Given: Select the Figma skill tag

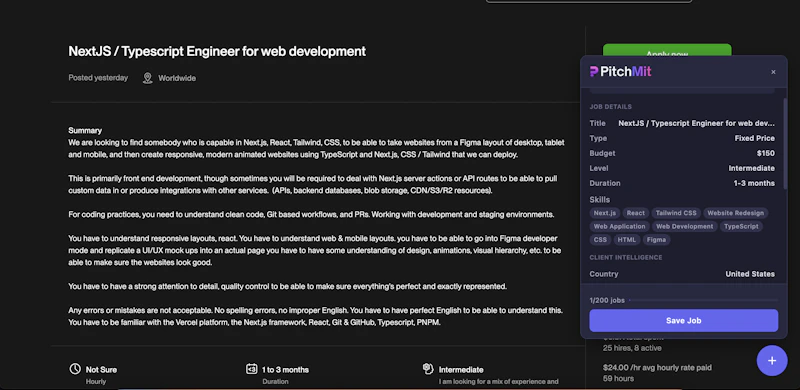Looking at the screenshot, I should click(x=656, y=239).
